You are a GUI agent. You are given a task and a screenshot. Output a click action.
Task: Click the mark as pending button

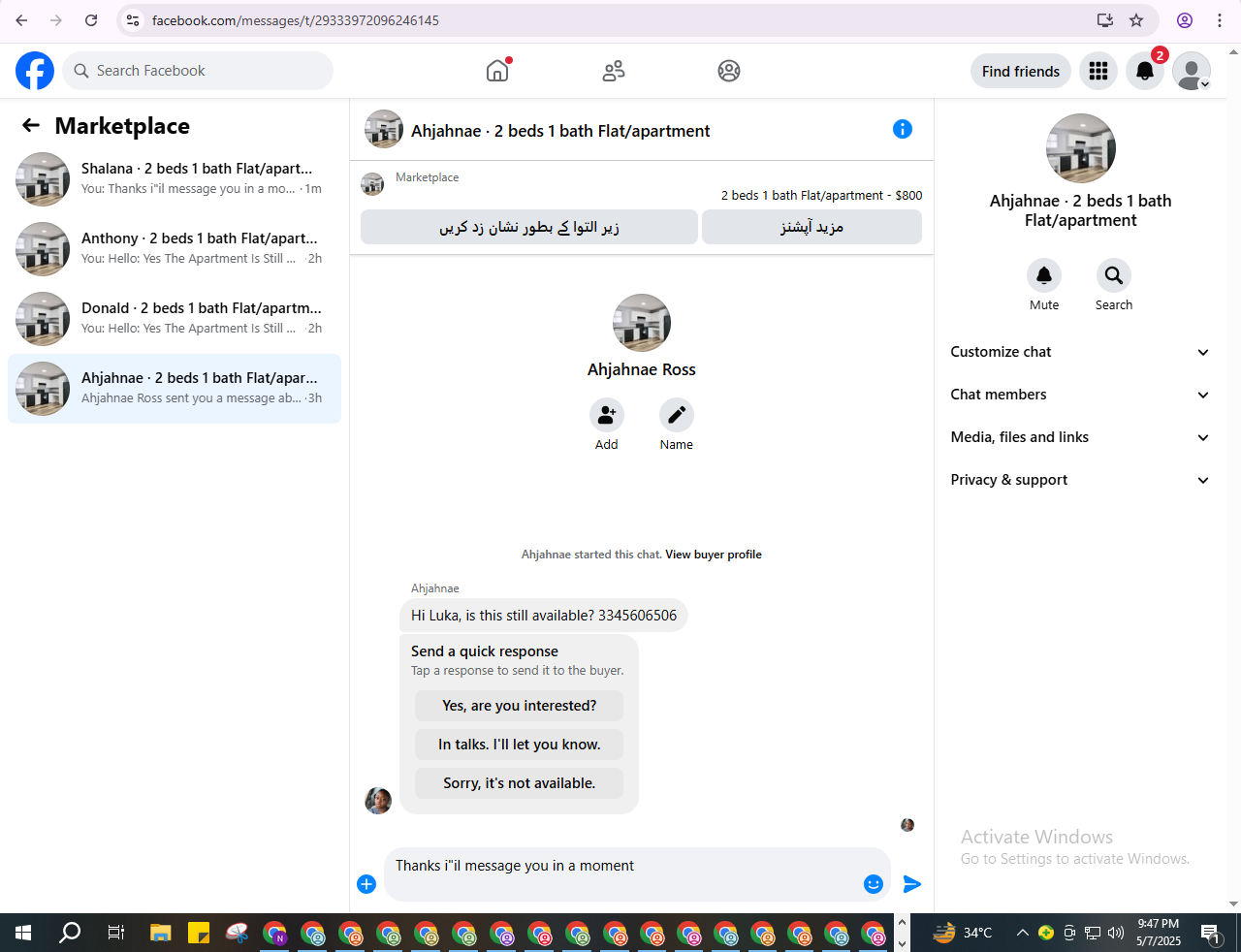[529, 227]
